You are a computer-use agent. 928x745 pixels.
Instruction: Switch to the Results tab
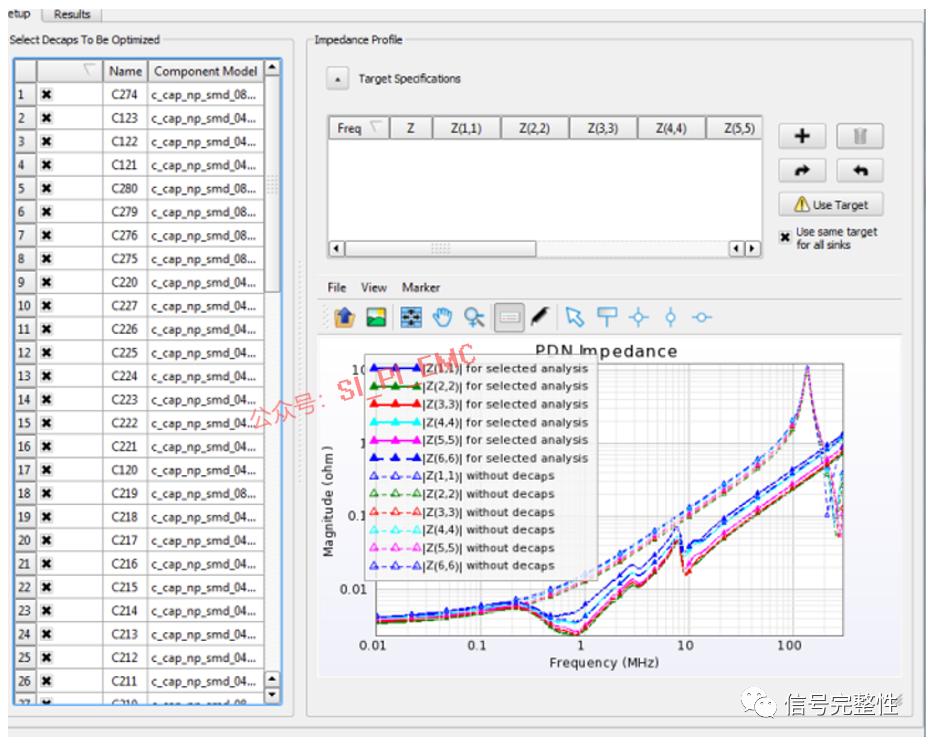click(72, 14)
